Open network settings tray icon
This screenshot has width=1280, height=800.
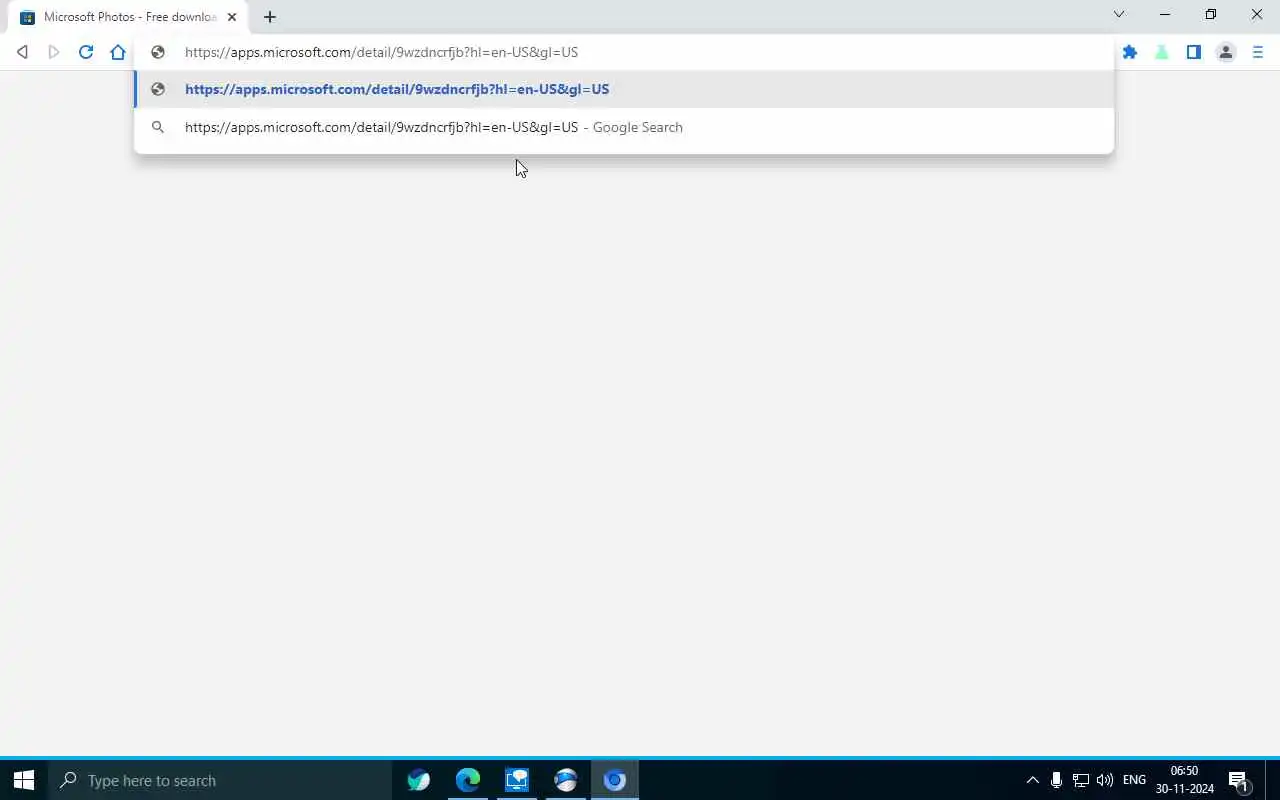pos(1081,780)
